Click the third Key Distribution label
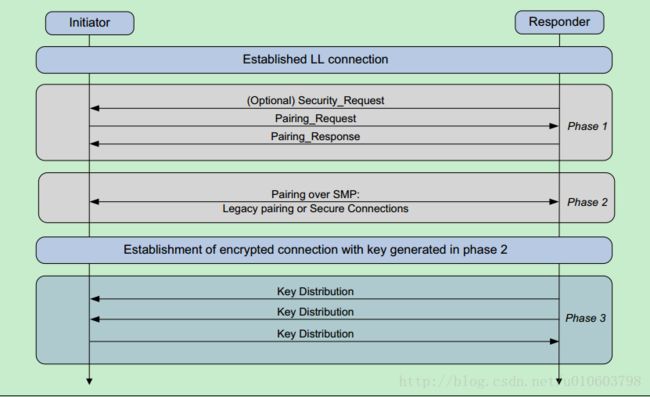 point(315,334)
